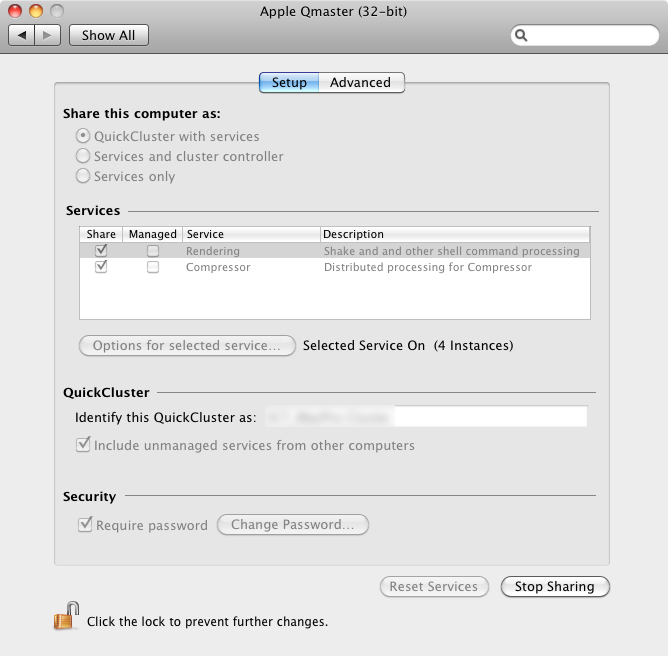Click the Service column header
668x656 pixels.
click(x=251, y=234)
